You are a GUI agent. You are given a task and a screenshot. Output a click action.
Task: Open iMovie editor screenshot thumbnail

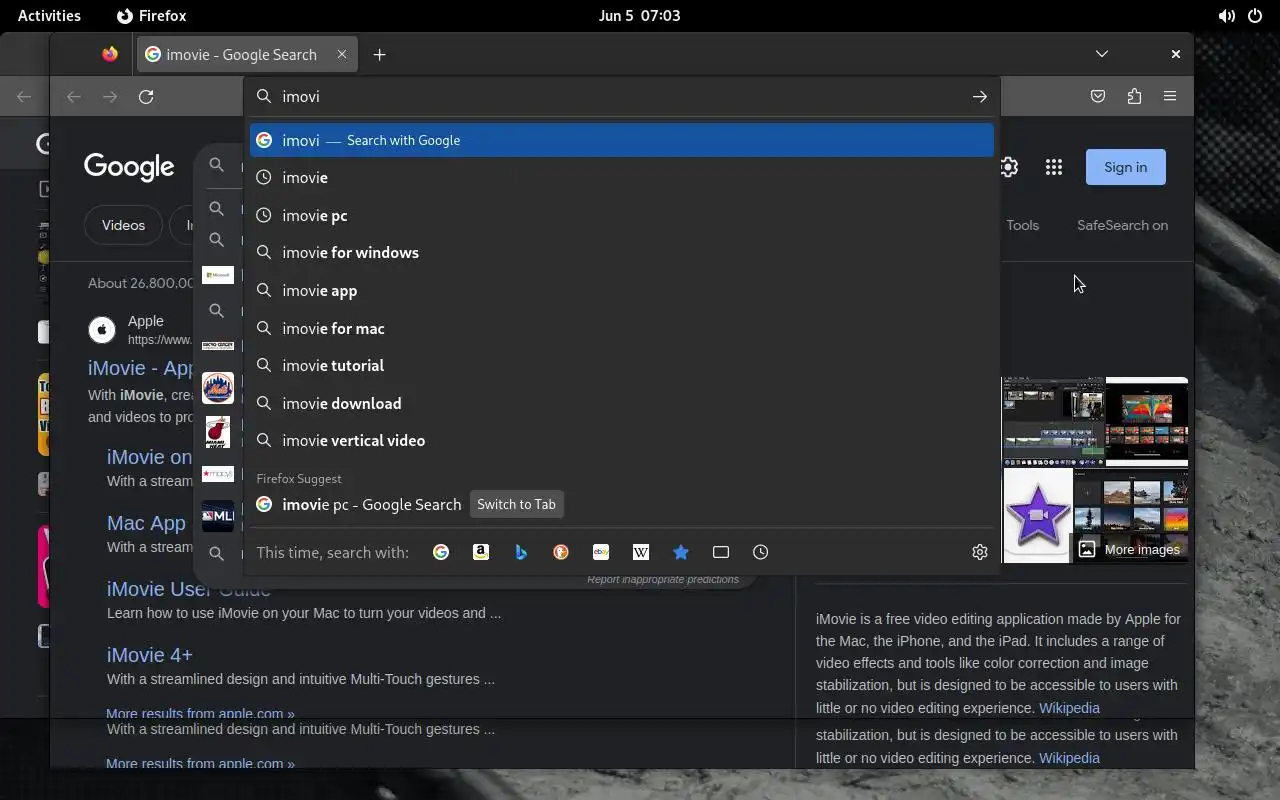click(x=1053, y=422)
